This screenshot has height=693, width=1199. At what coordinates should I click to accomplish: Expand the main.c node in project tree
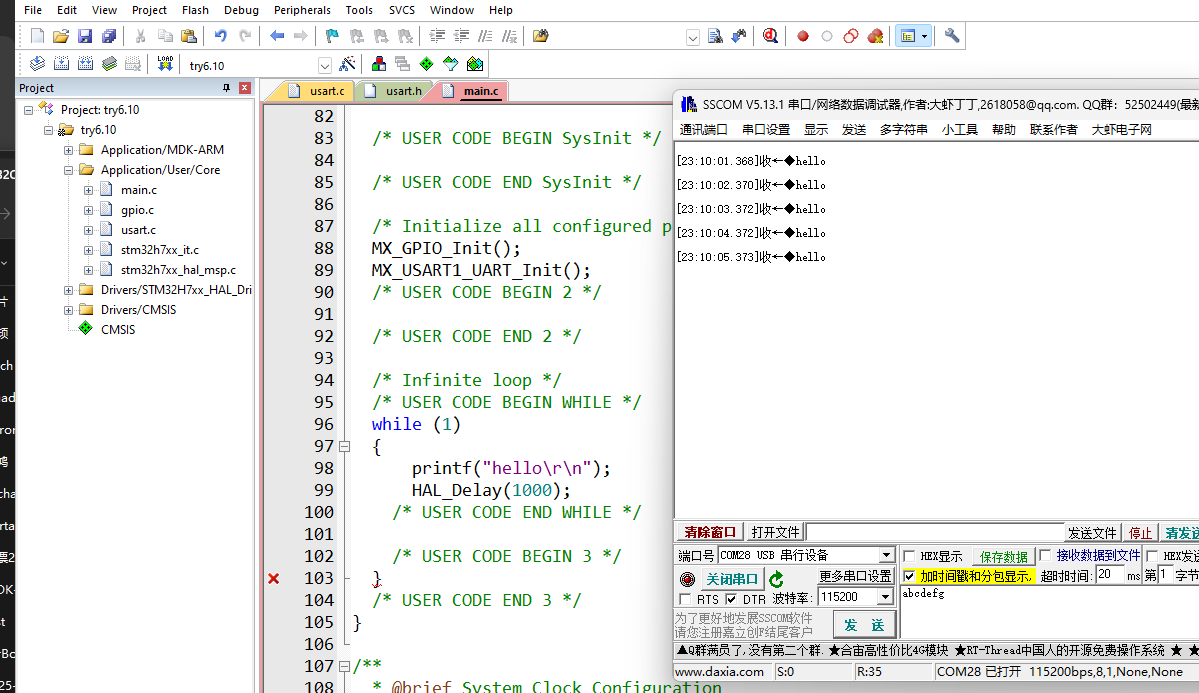tap(88, 190)
